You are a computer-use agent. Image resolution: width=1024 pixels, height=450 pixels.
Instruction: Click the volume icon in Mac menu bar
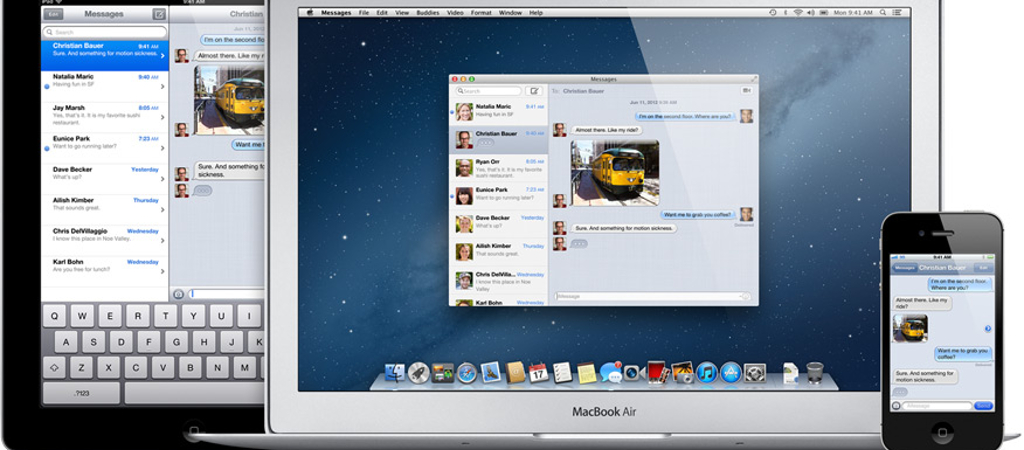pyautogui.click(x=810, y=12)
